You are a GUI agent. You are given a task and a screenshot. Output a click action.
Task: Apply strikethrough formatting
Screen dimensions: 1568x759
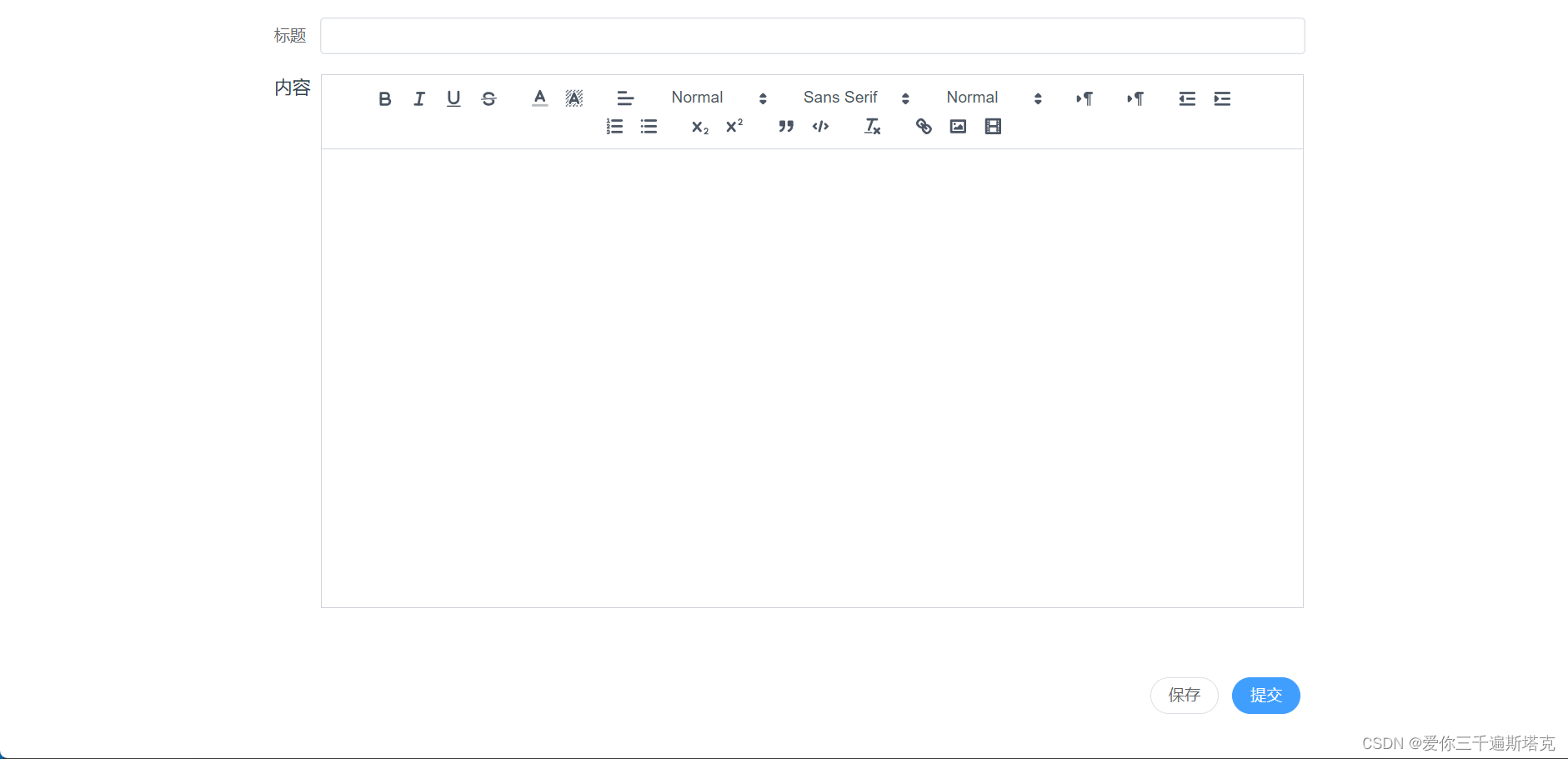click(489, 98)
